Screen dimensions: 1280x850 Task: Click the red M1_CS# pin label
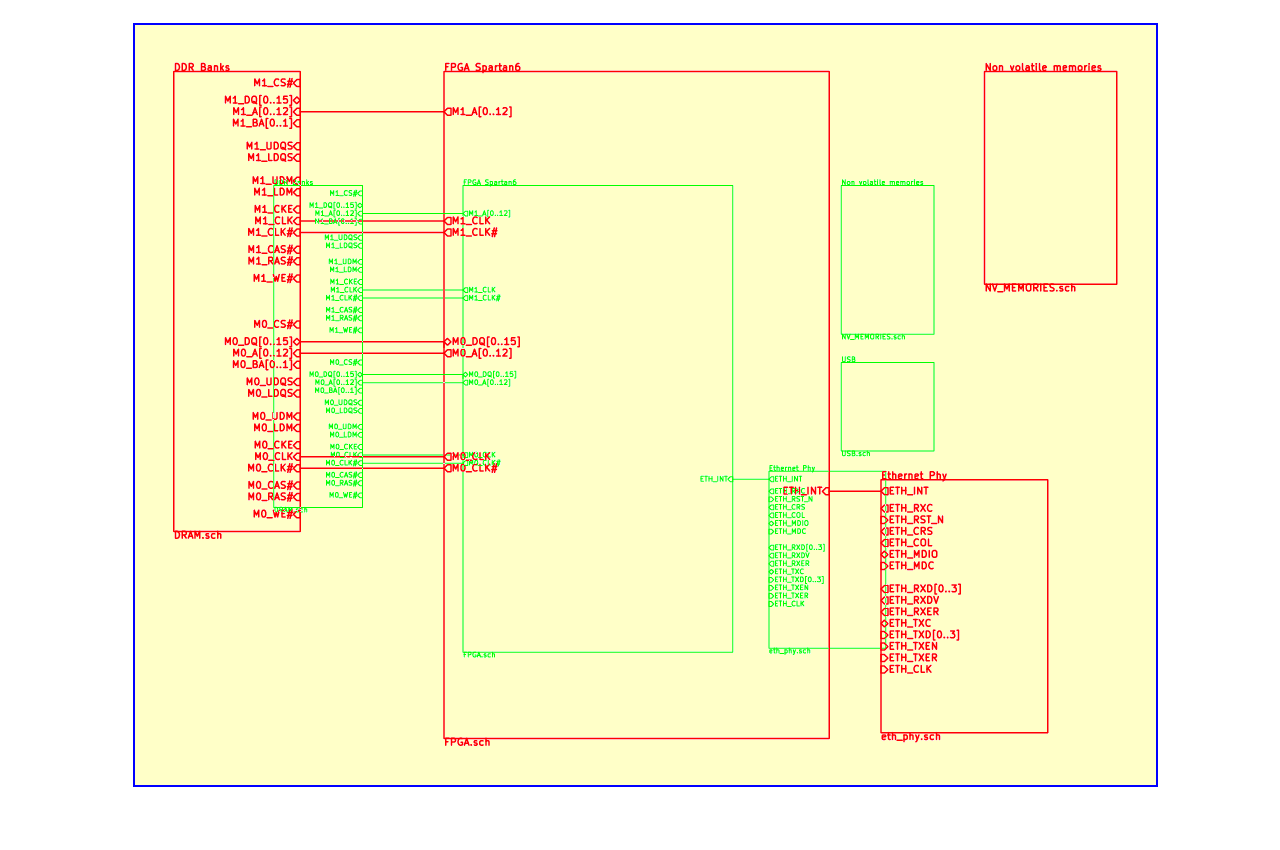273,83
